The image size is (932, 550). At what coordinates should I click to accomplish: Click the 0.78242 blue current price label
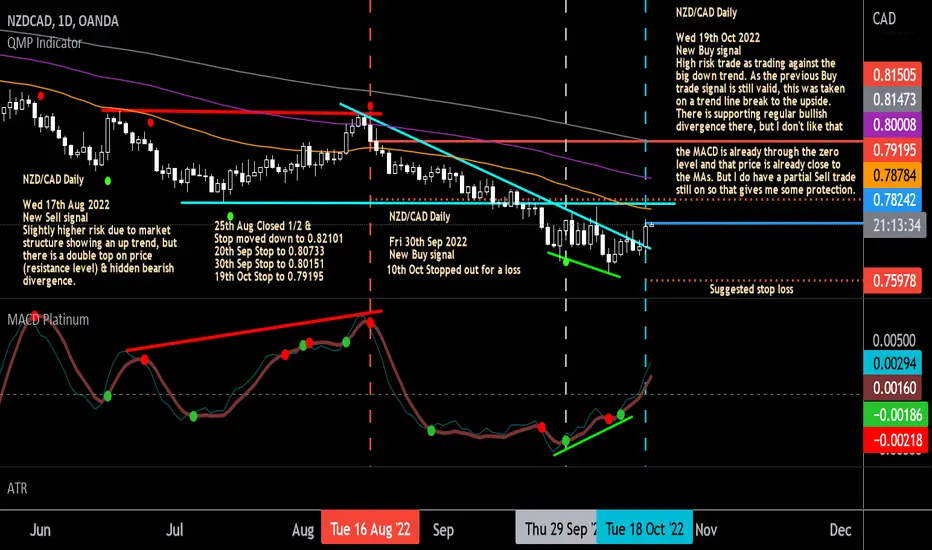[894, 200]
